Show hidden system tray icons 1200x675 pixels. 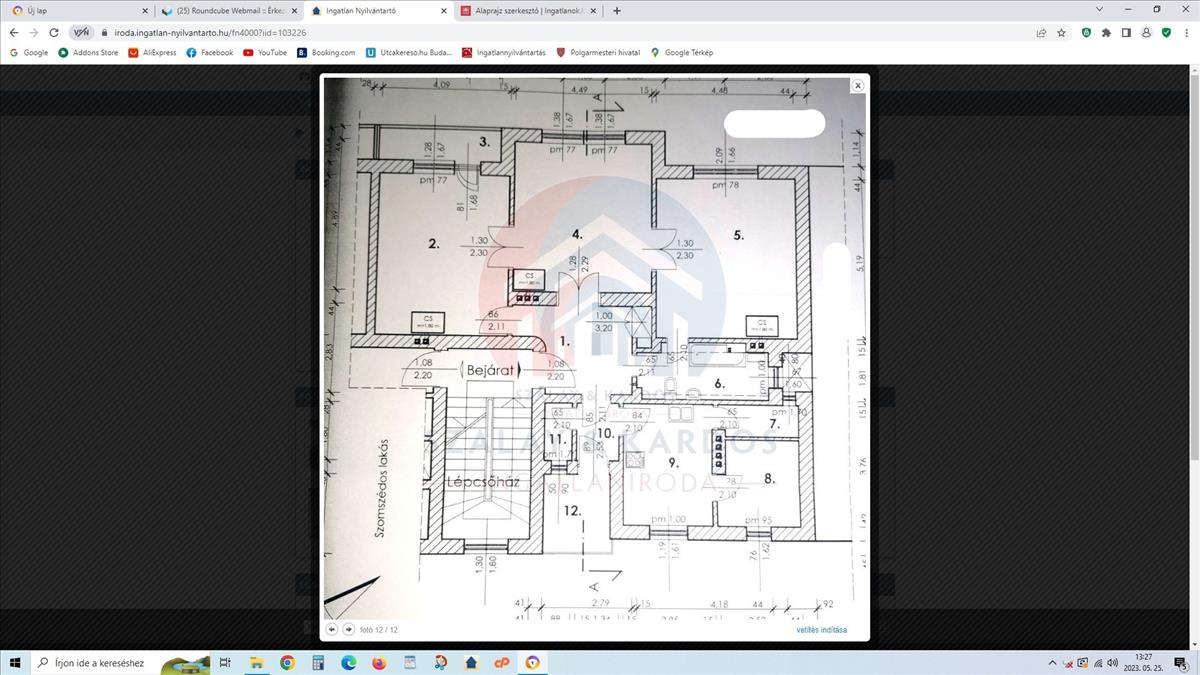coord(1052,662)
